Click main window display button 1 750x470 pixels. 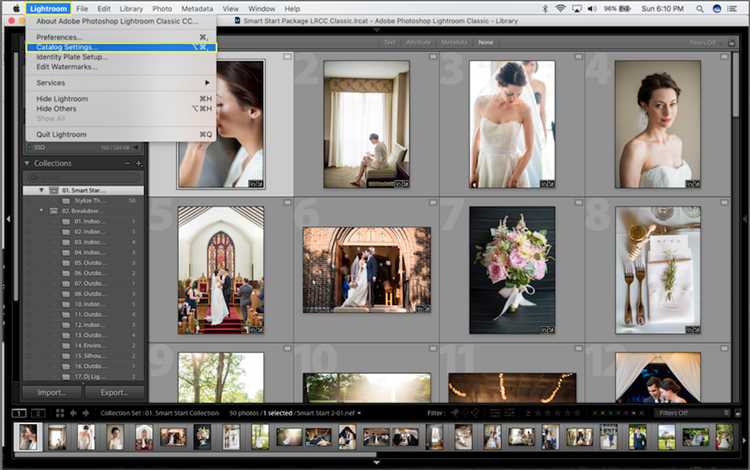[x=19, y=413]
